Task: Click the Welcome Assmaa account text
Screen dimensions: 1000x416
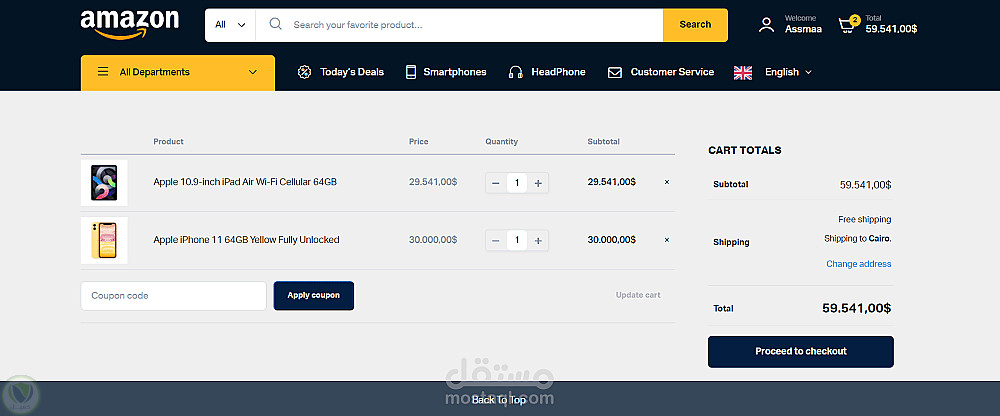Action: click(803, 24)
